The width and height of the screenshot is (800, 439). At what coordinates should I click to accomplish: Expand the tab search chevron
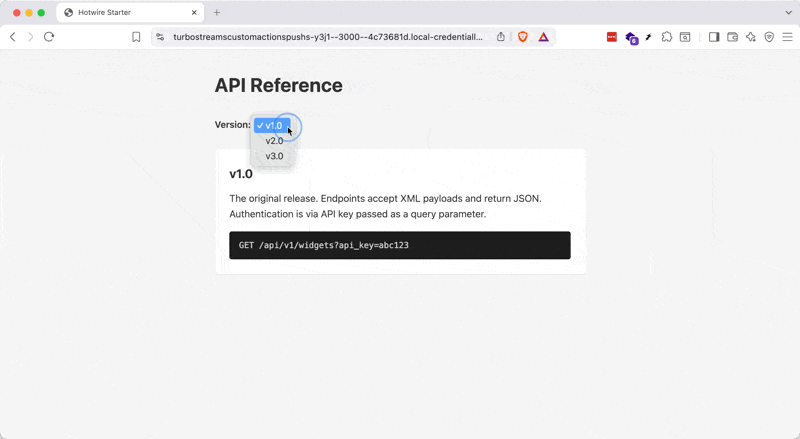788,12
